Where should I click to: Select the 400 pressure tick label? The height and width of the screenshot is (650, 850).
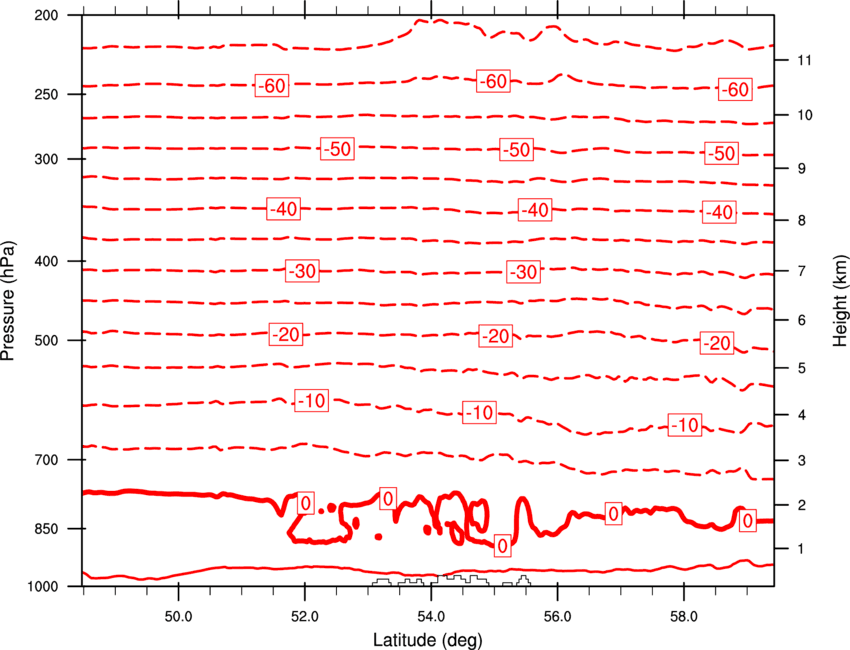pyautogui.click(x=46, y=261)
